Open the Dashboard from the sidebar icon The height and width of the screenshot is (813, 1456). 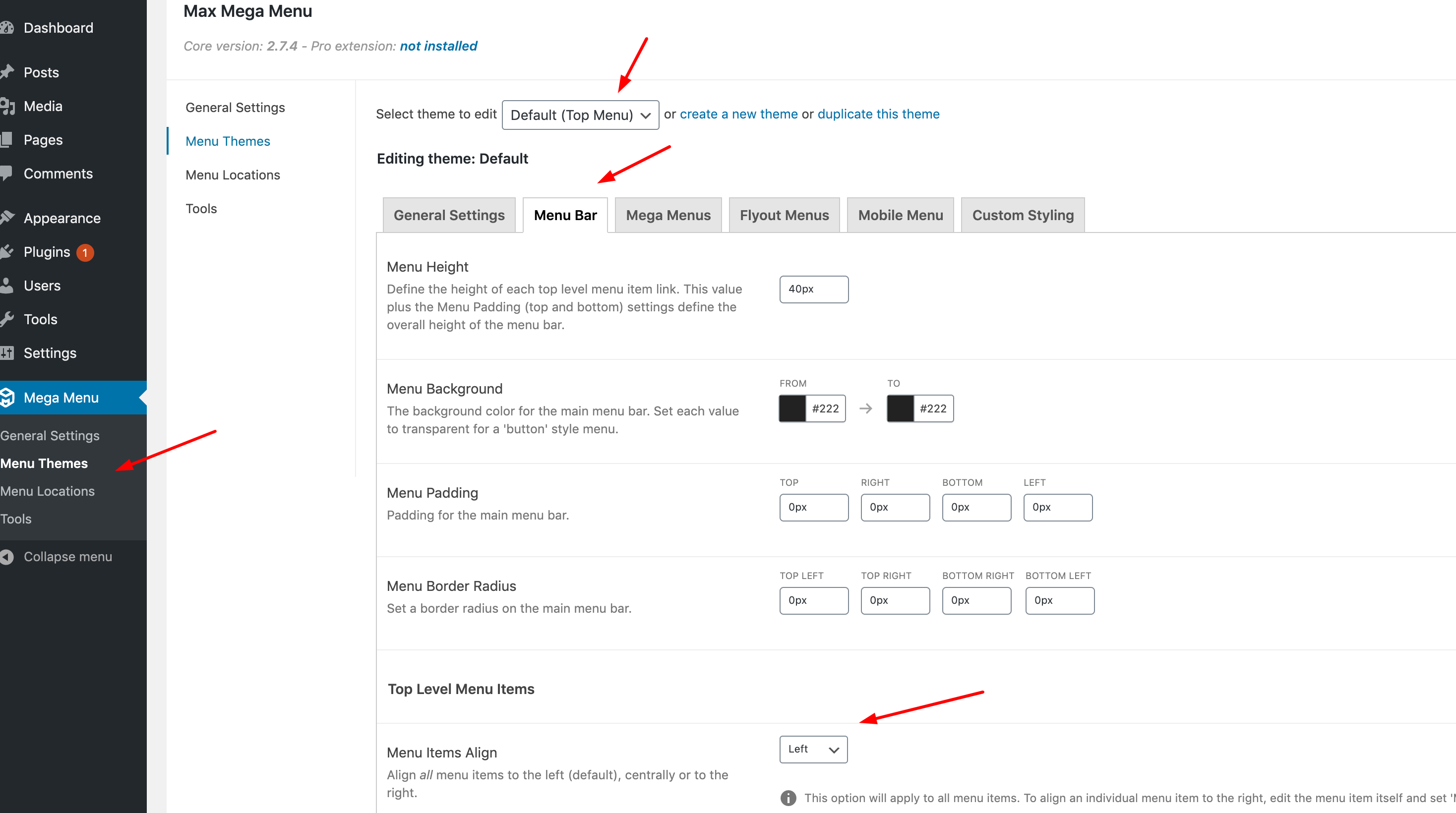pos(8,27)
